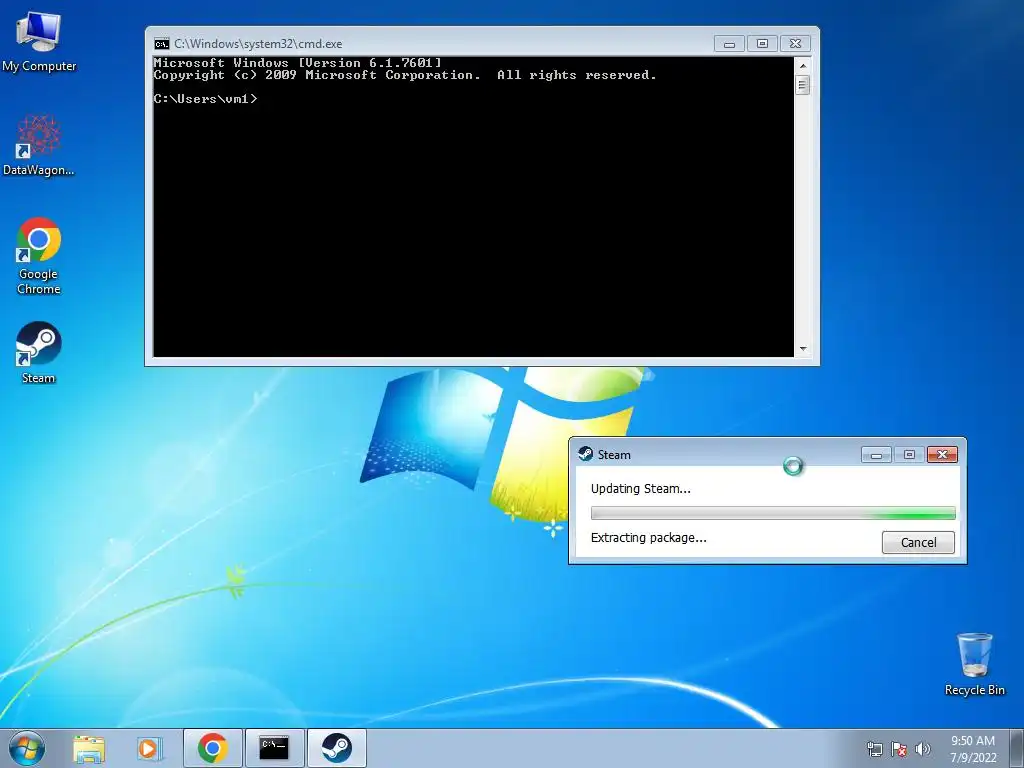Open the My Computer desktop icon

(39, 40)
